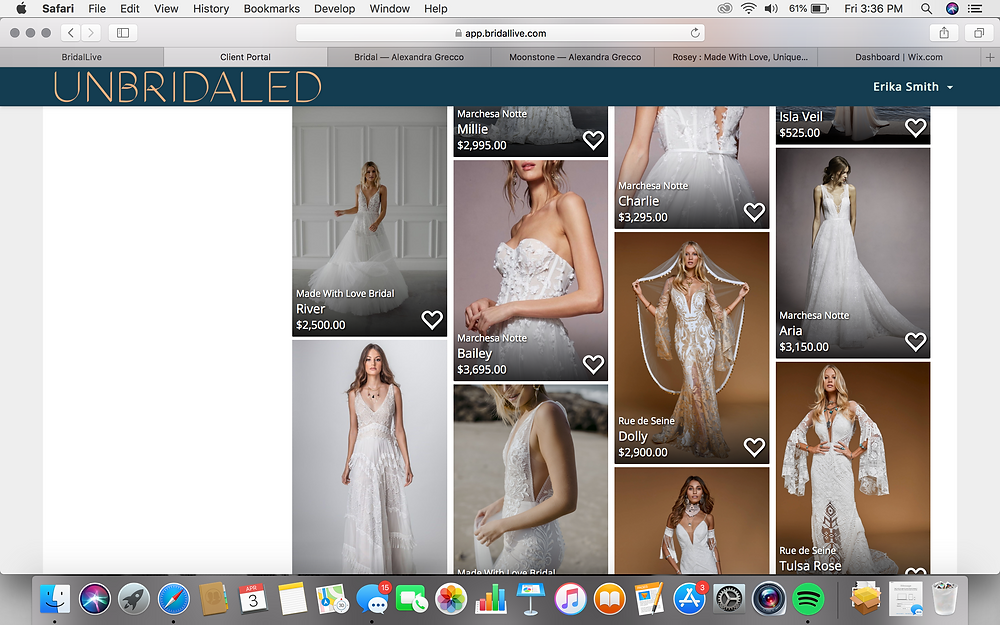The height and width of the screenshot is (625, 1000).
Task: Open the Develop menu
Action: pos(334,8)
